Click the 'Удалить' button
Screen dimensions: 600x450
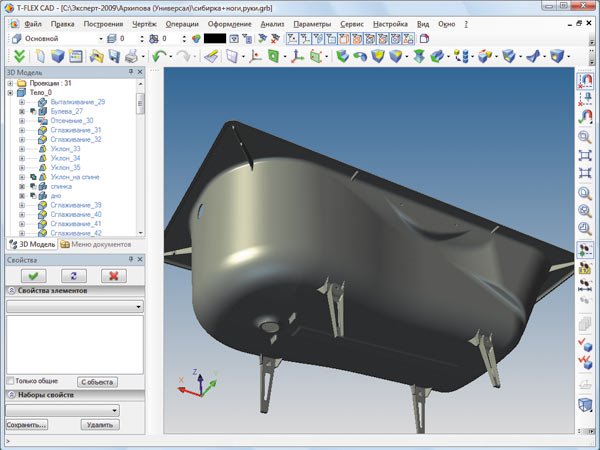click(x=100, y=425)
